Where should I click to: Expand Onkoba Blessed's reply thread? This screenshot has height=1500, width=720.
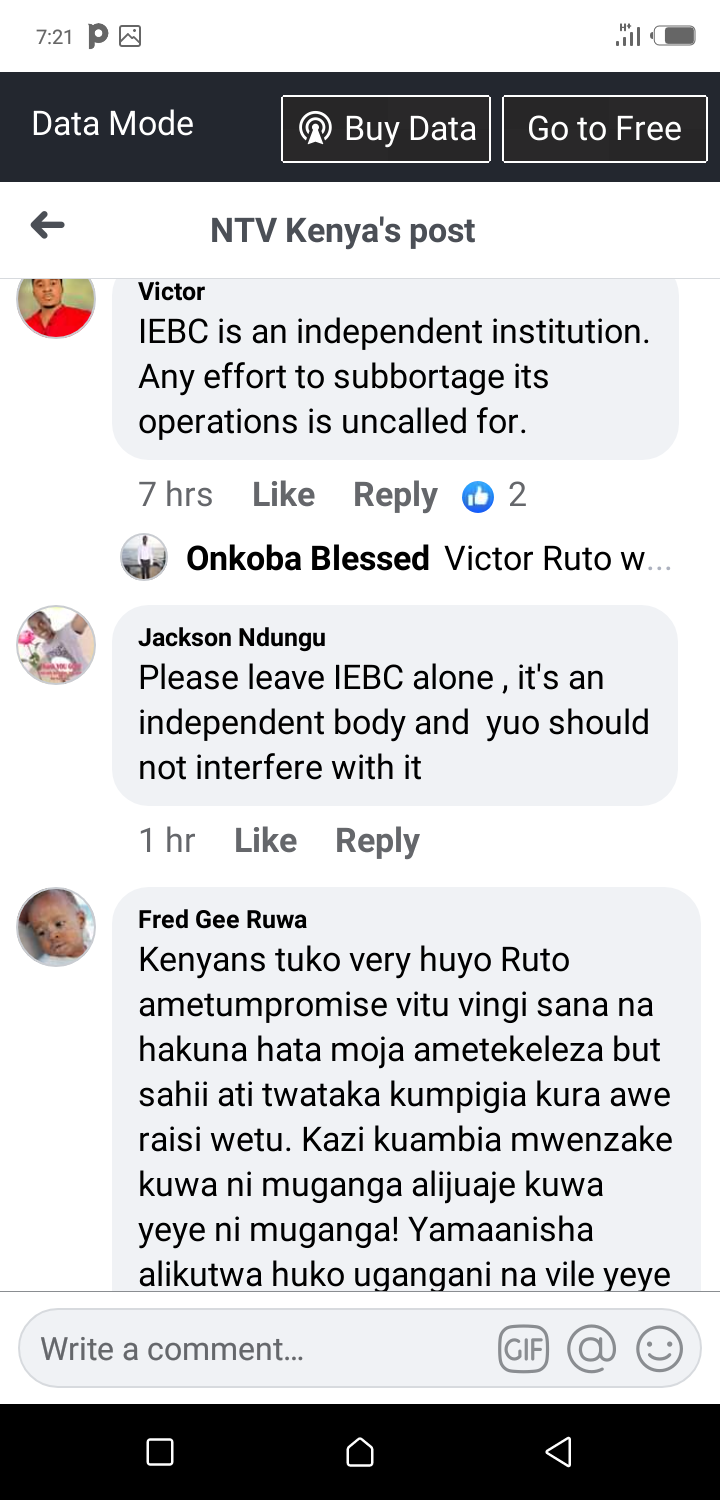[396, 558]
